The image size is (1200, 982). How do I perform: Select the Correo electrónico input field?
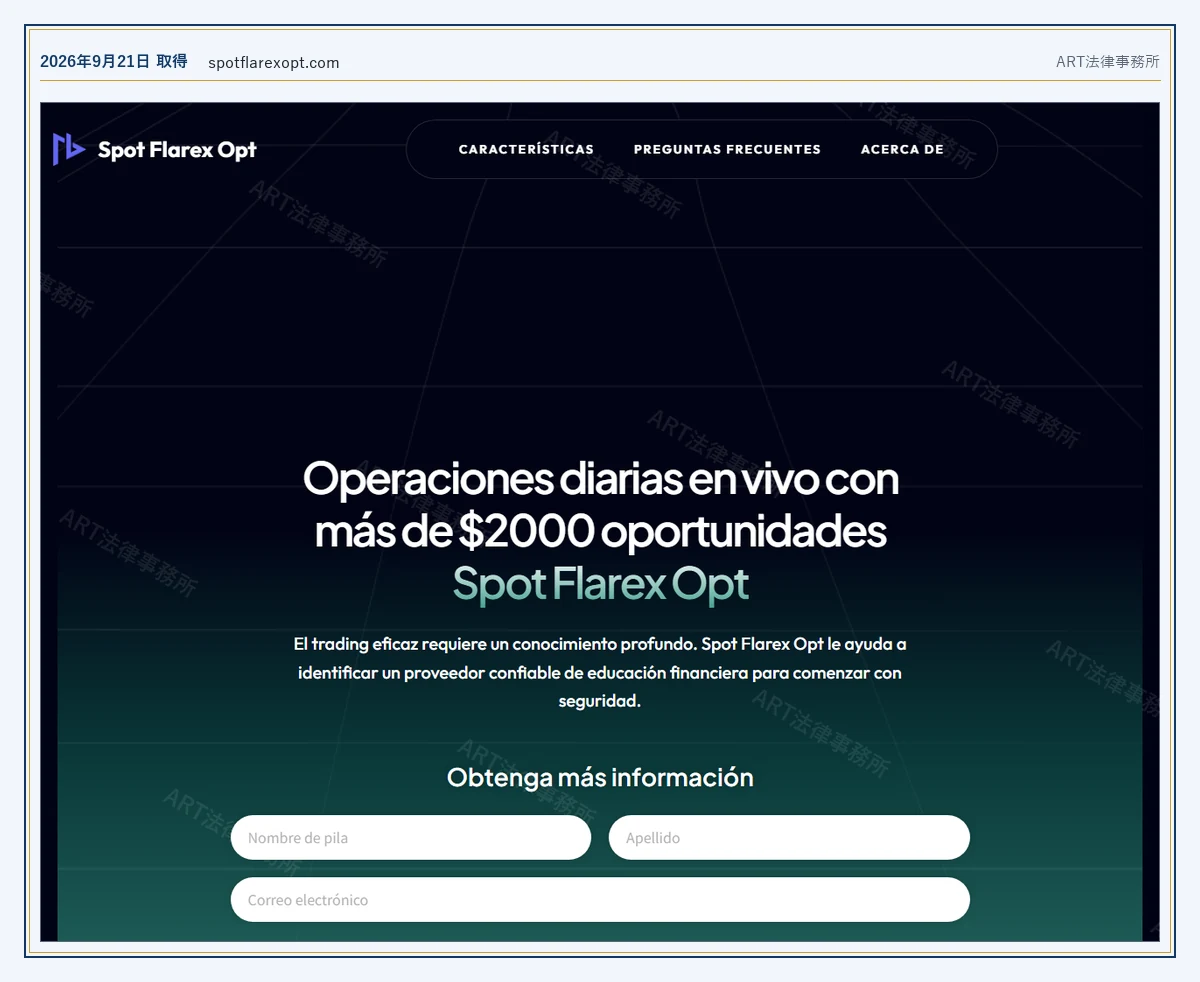click(600, 899)
